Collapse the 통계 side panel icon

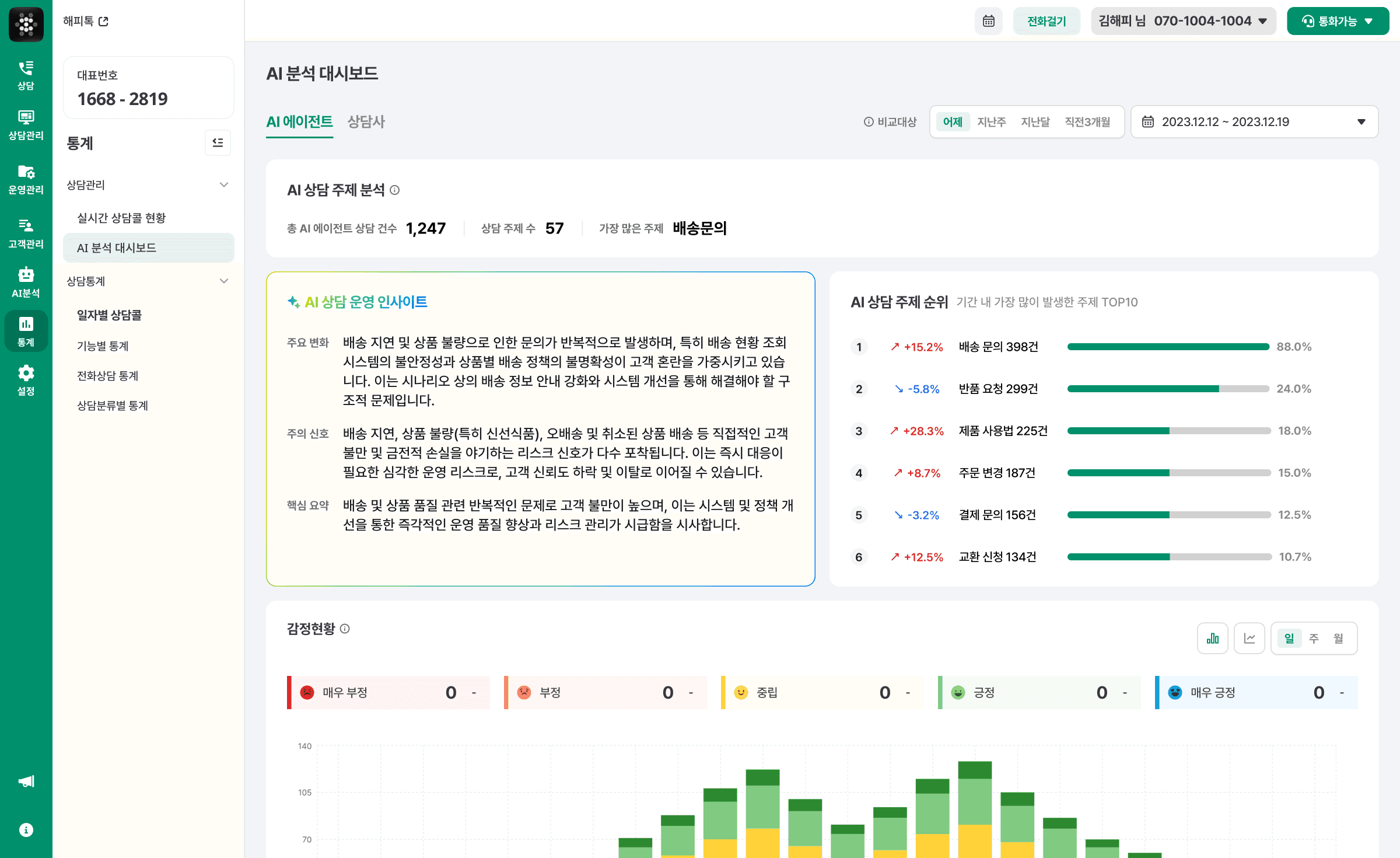[x=218, y=142]
